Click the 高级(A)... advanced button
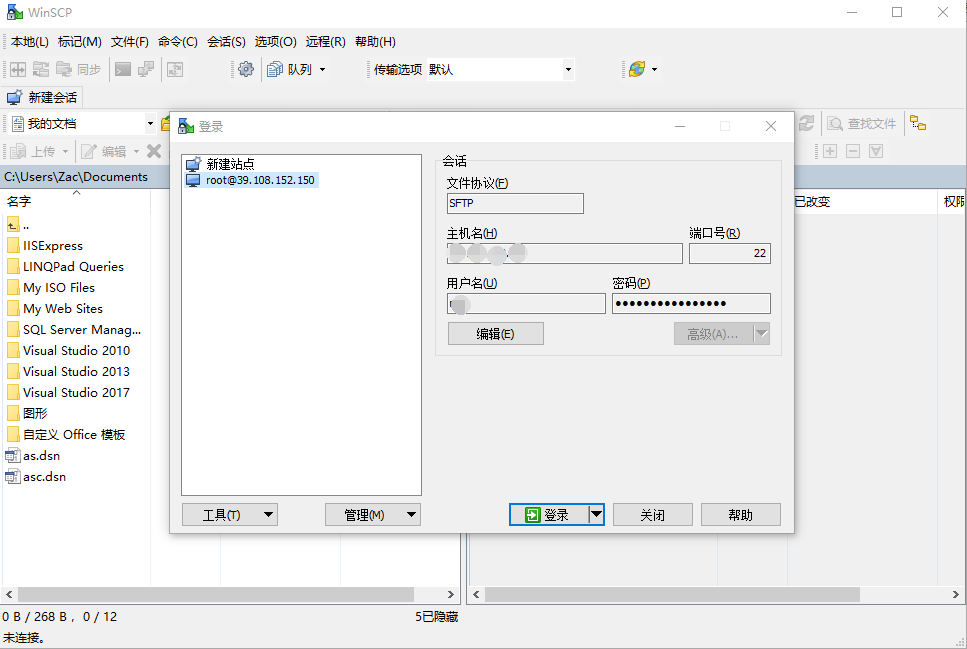Viewport: 967px width, 649px height. 714,334
